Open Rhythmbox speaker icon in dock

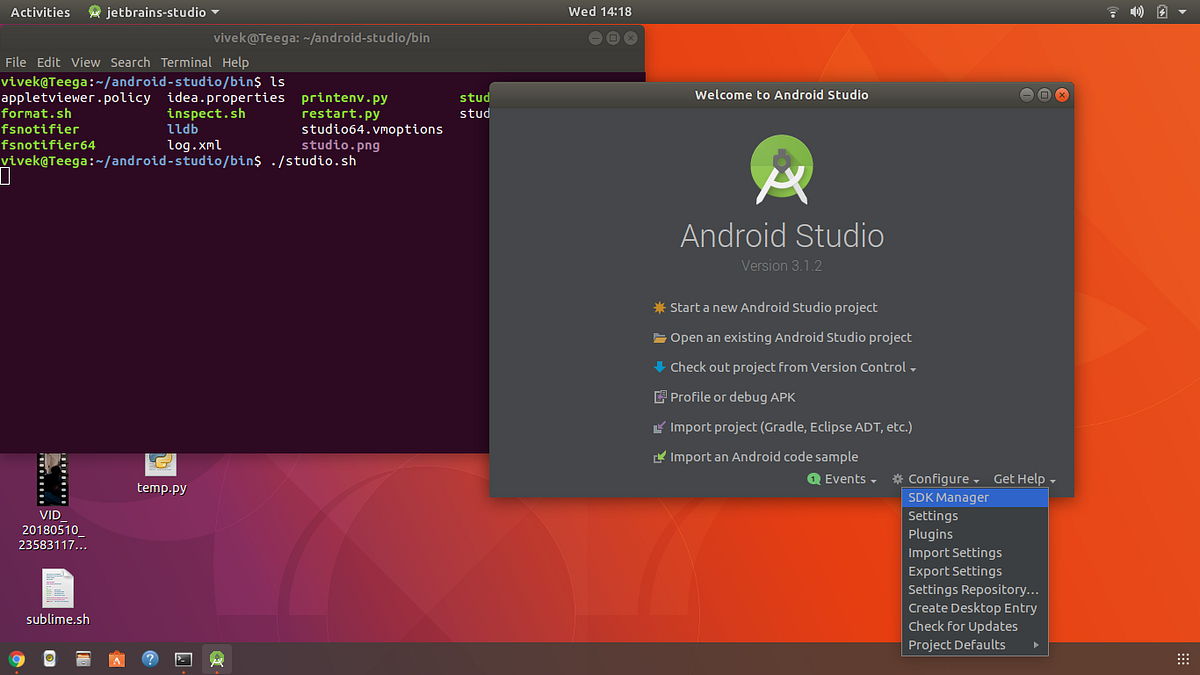[x=50, y=659]
